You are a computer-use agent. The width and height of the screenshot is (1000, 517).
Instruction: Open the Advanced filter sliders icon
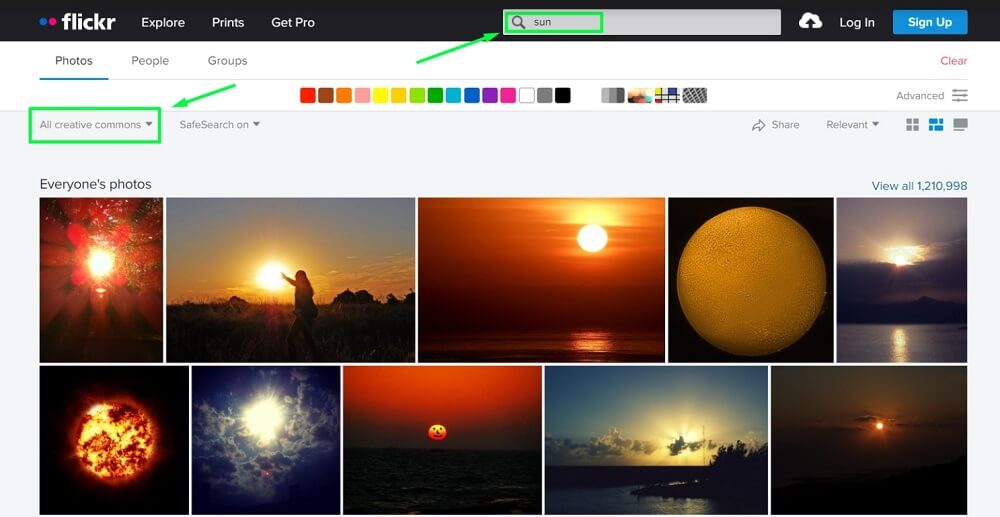pyautogui.click(x=960, y=96)
